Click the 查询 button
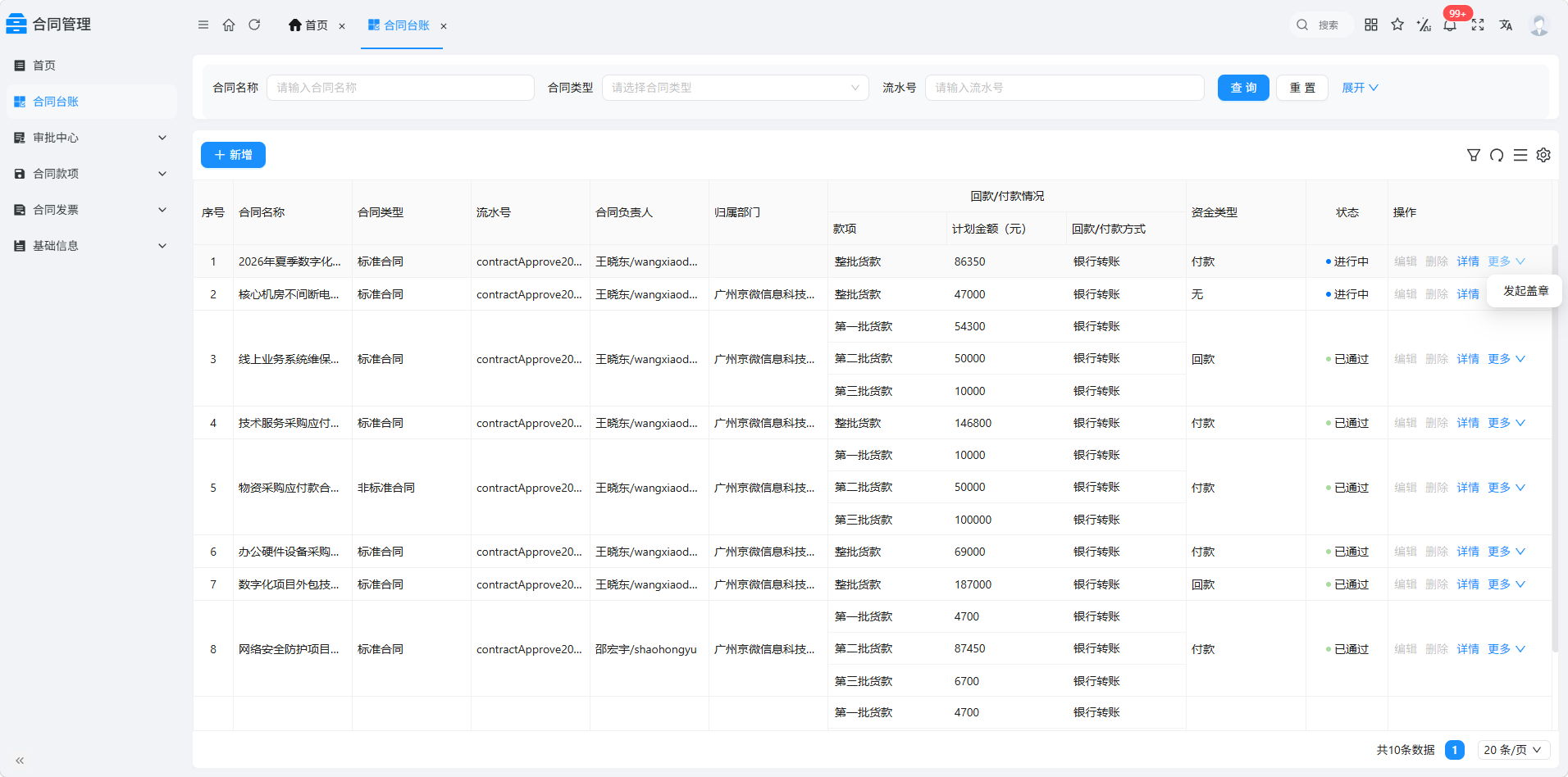 [1243, 88]
